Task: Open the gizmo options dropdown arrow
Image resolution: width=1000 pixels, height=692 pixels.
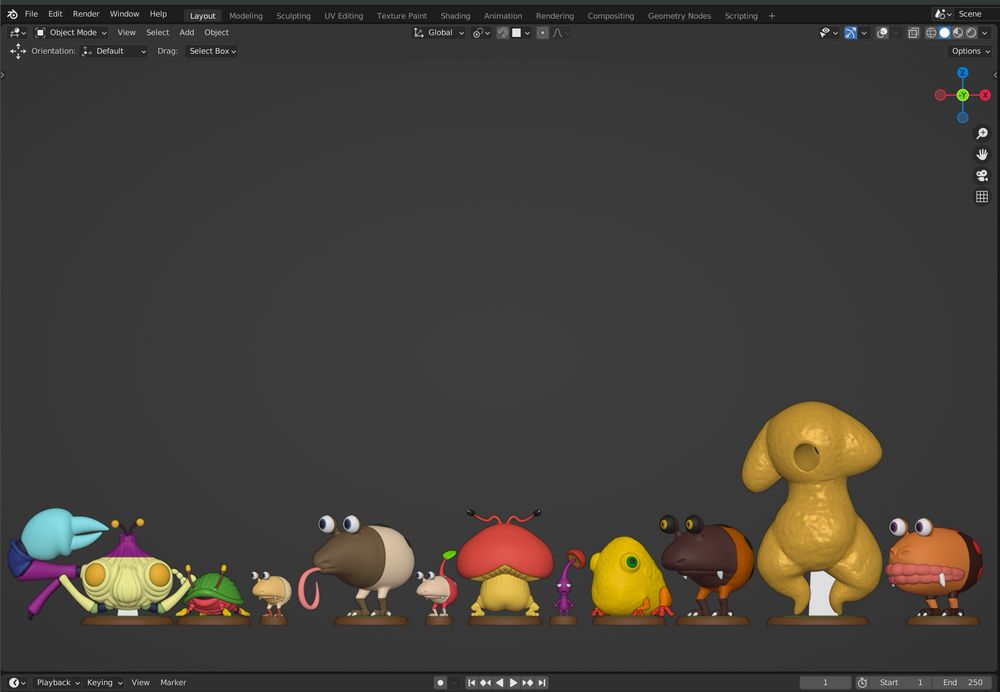Action: [864, 33]
